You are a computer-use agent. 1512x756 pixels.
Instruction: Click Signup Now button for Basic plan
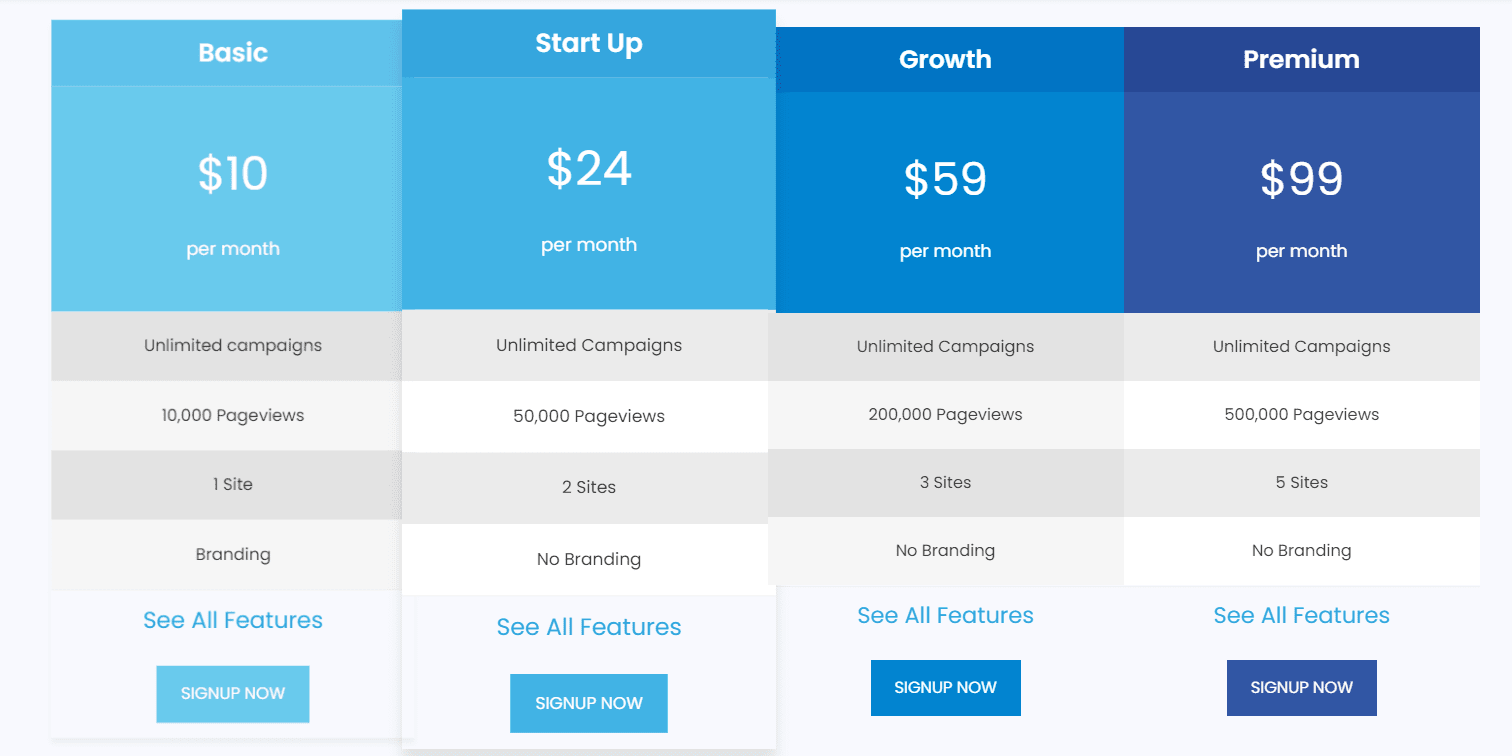232,693
